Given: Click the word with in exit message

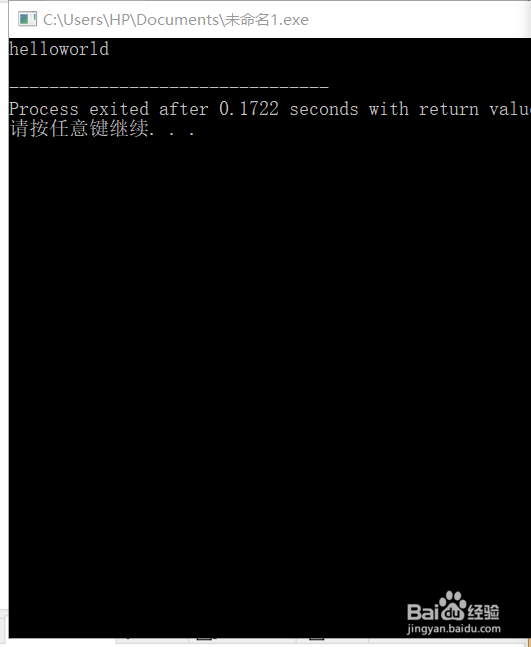Looking at the screenshot, I should [x=389, y=109].
